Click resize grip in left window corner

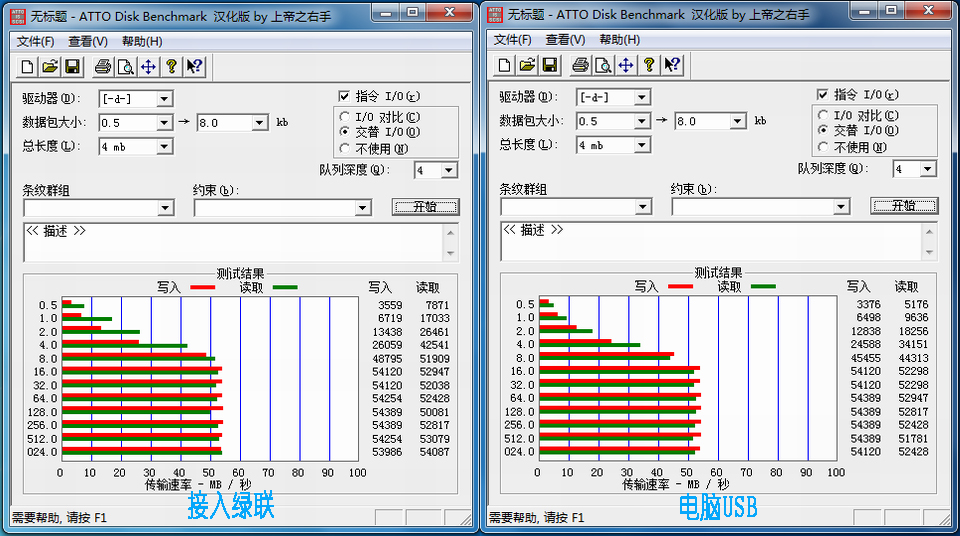pos(467,519)
